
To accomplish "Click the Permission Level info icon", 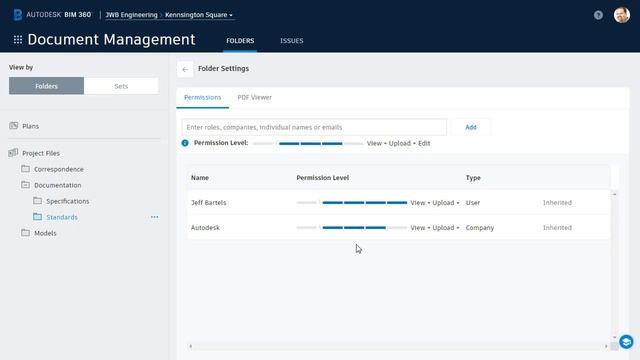I will click(x=185, y=143).
